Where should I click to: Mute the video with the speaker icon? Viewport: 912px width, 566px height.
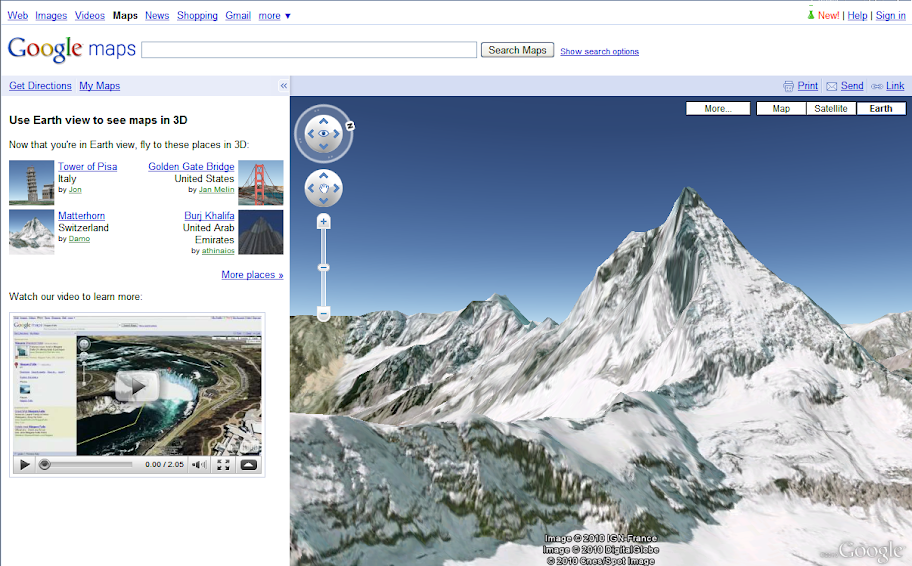[200, 464]
